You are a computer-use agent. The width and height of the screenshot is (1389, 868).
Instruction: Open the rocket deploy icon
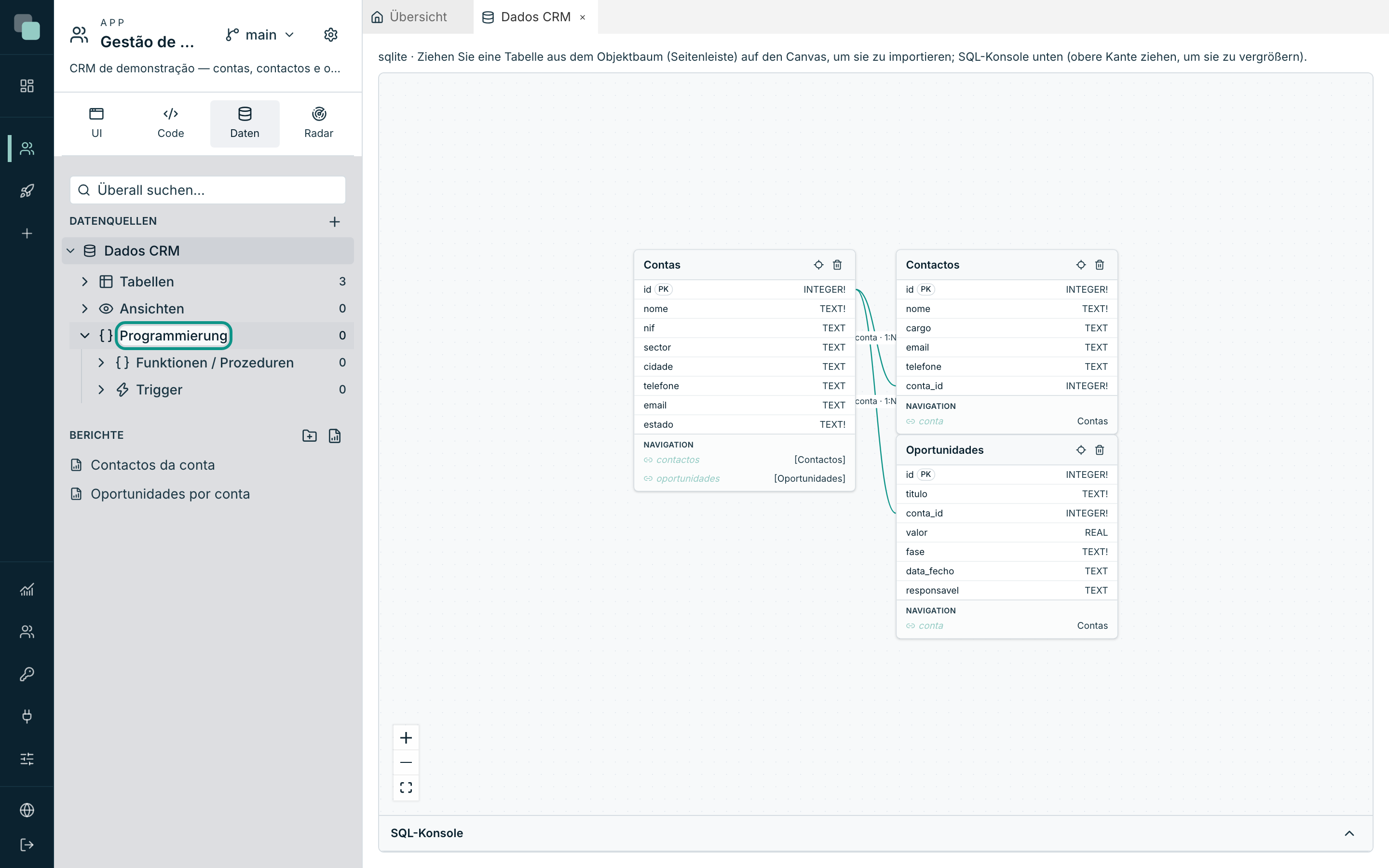[x=27, y=191]
